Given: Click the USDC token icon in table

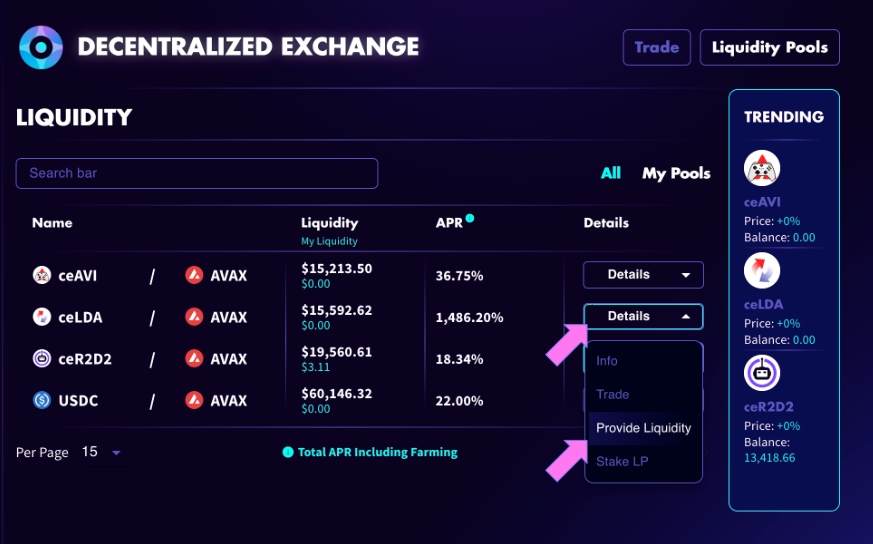Looking at the screenshot, I should (x=42, y=401).
